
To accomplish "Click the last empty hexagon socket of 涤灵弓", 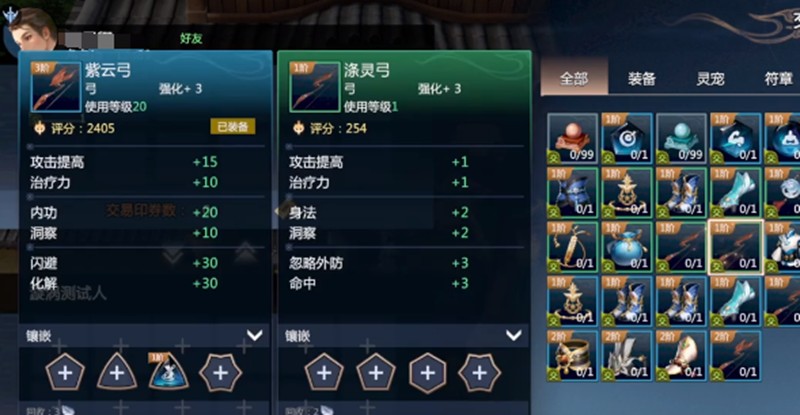I will (479, 373).
